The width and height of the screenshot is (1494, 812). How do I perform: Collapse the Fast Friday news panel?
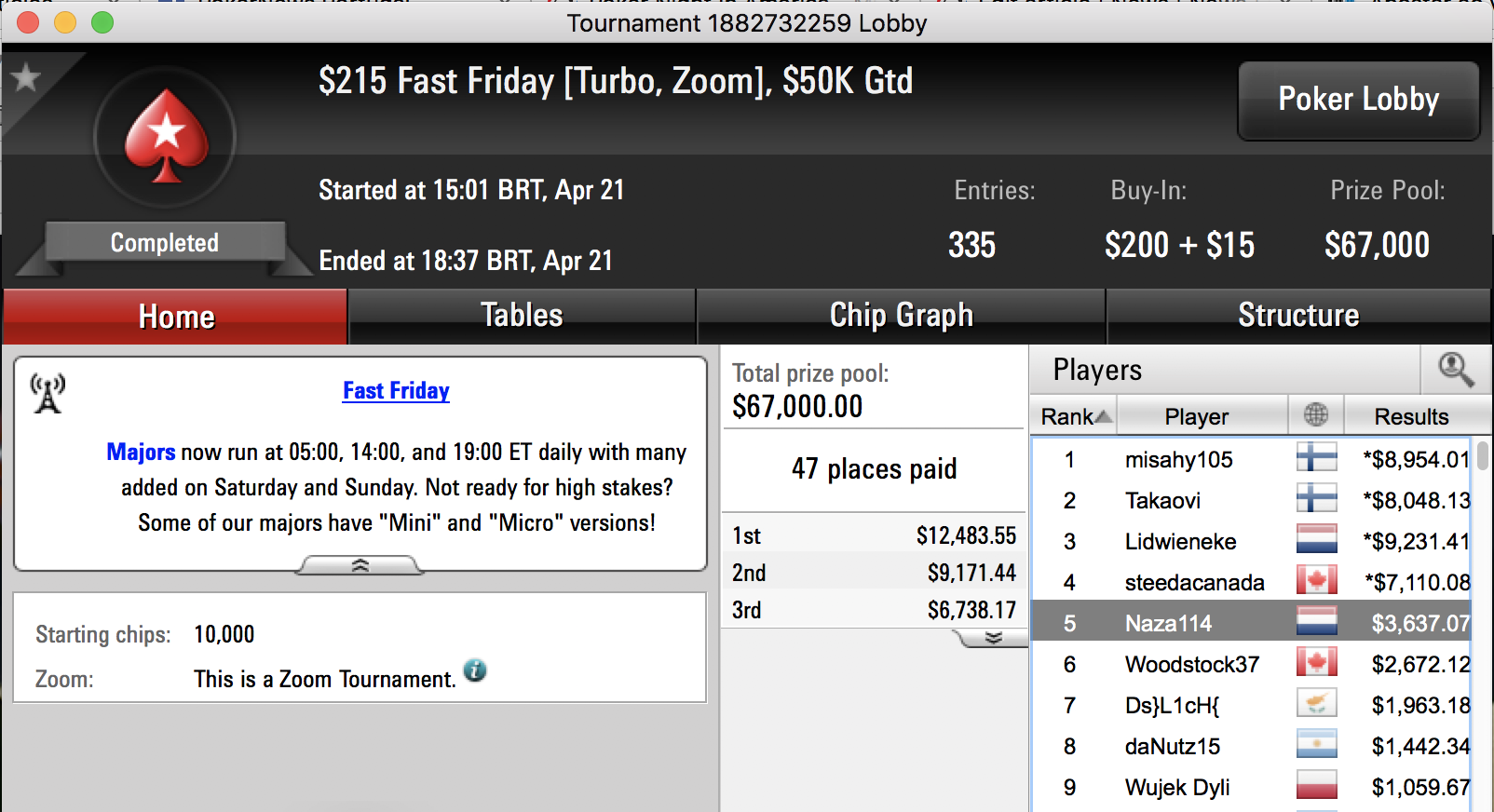tap(360, 565)
